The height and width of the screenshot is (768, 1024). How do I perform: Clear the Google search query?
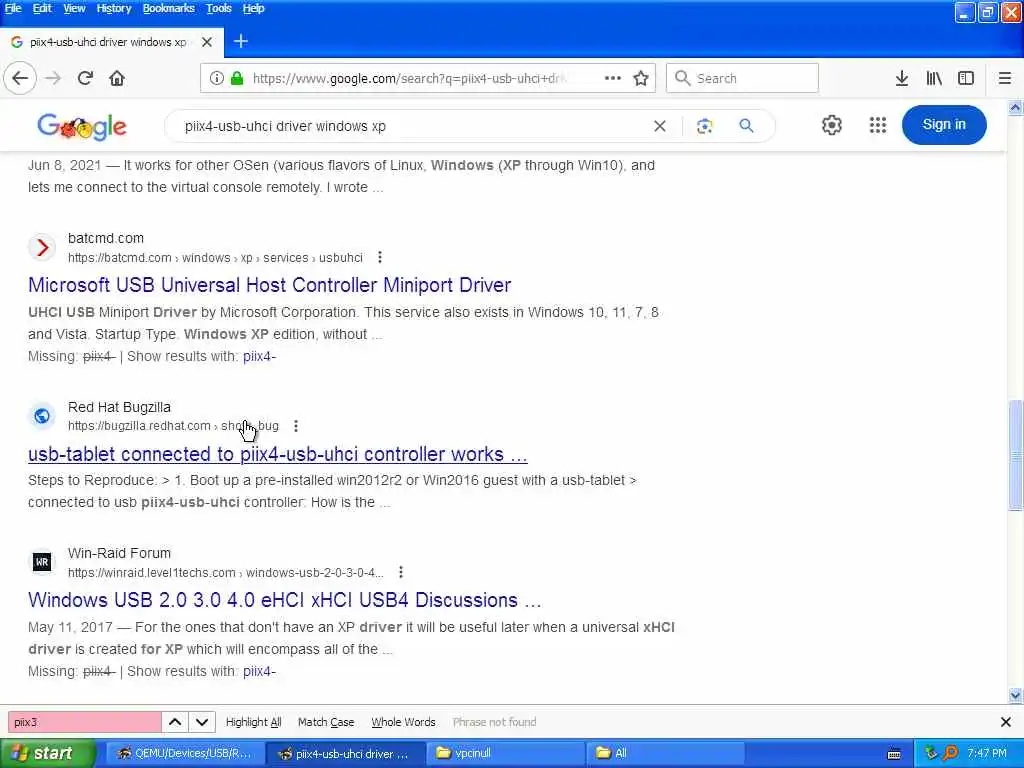click(660, 126)
